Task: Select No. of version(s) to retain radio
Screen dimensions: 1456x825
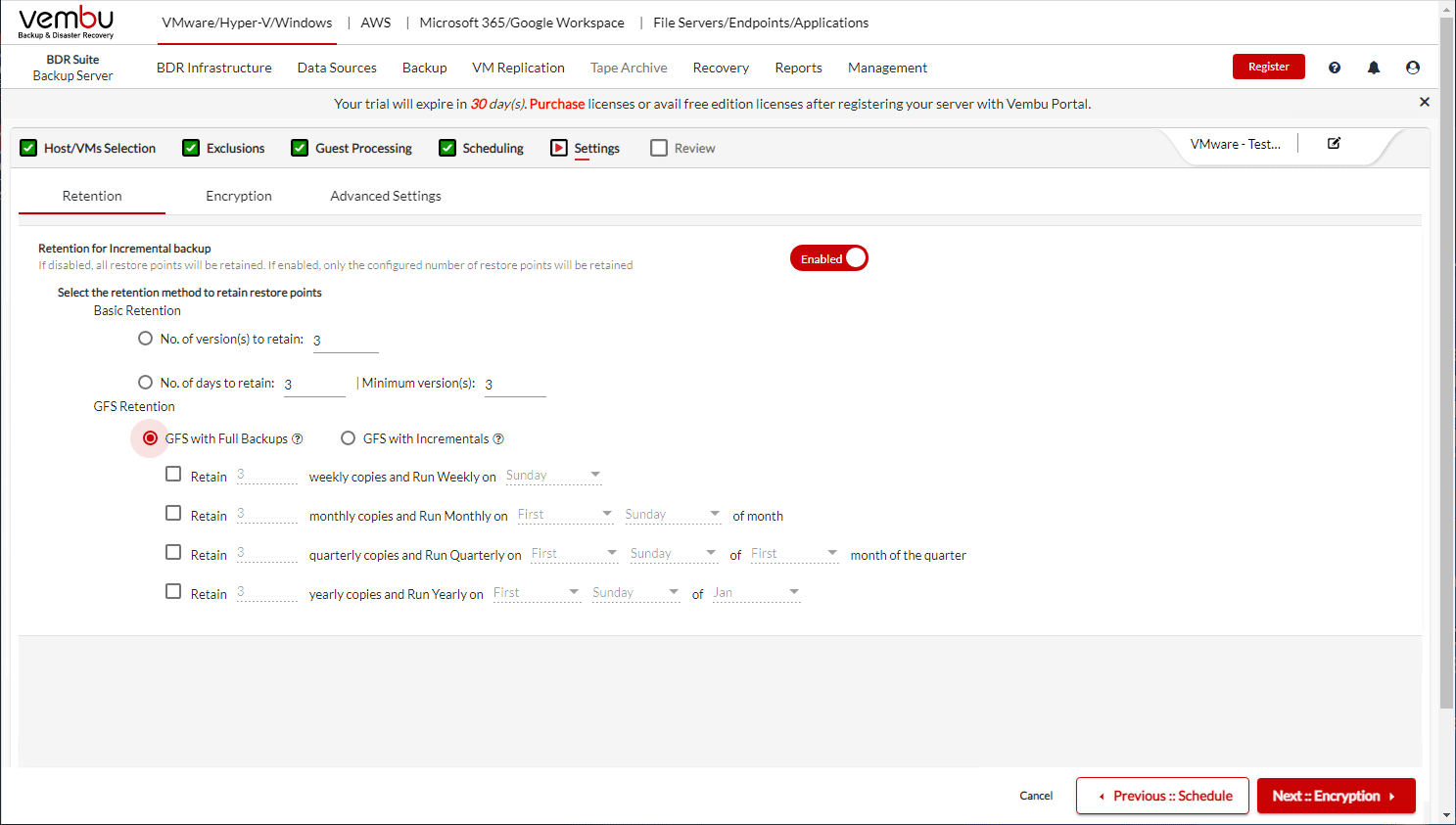Action: point(146,339)
